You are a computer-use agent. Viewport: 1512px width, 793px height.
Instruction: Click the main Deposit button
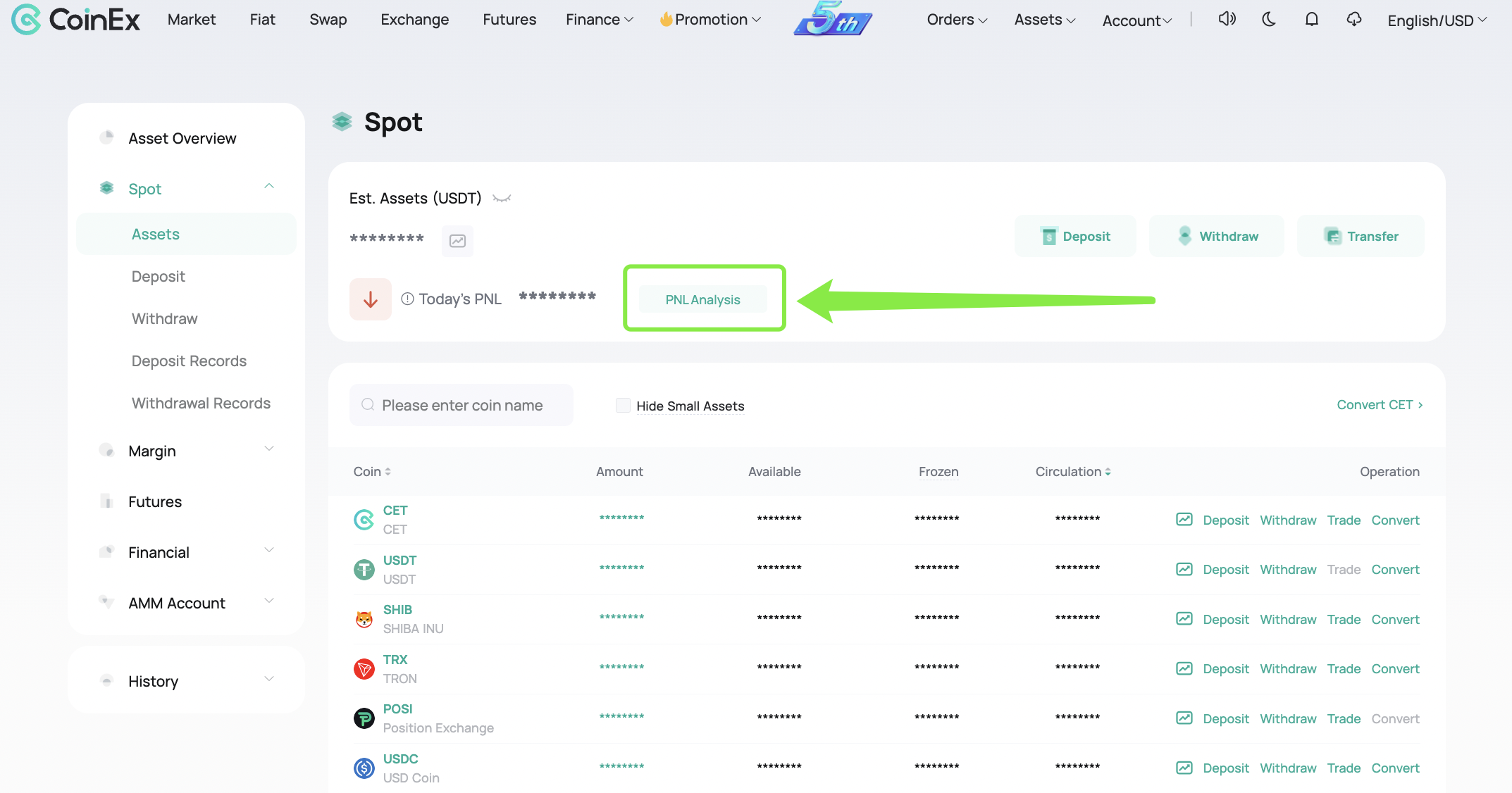pyautogui.click(x=1075, y=236)
